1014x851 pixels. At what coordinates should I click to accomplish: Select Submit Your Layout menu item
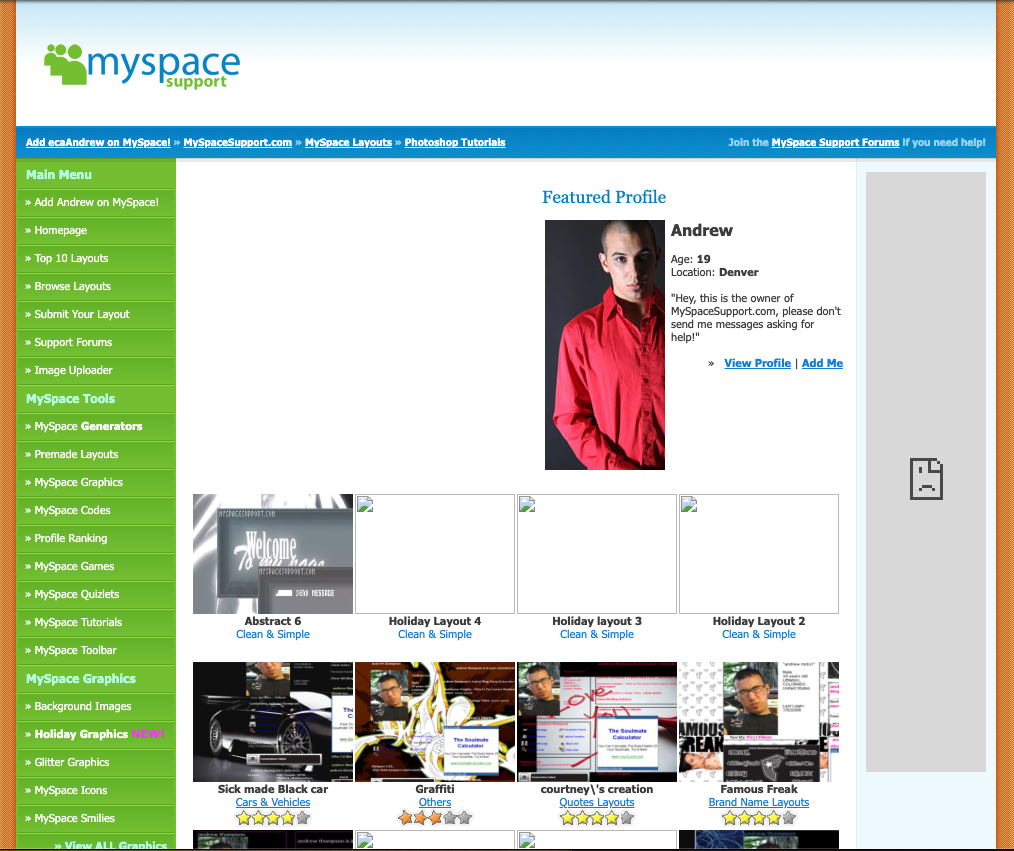[x=96, y=314]
